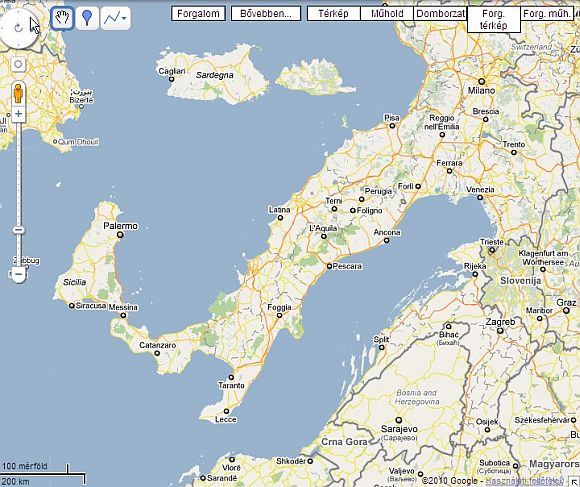Expand overview map corner arrow
580x487 pixels.
574,482
